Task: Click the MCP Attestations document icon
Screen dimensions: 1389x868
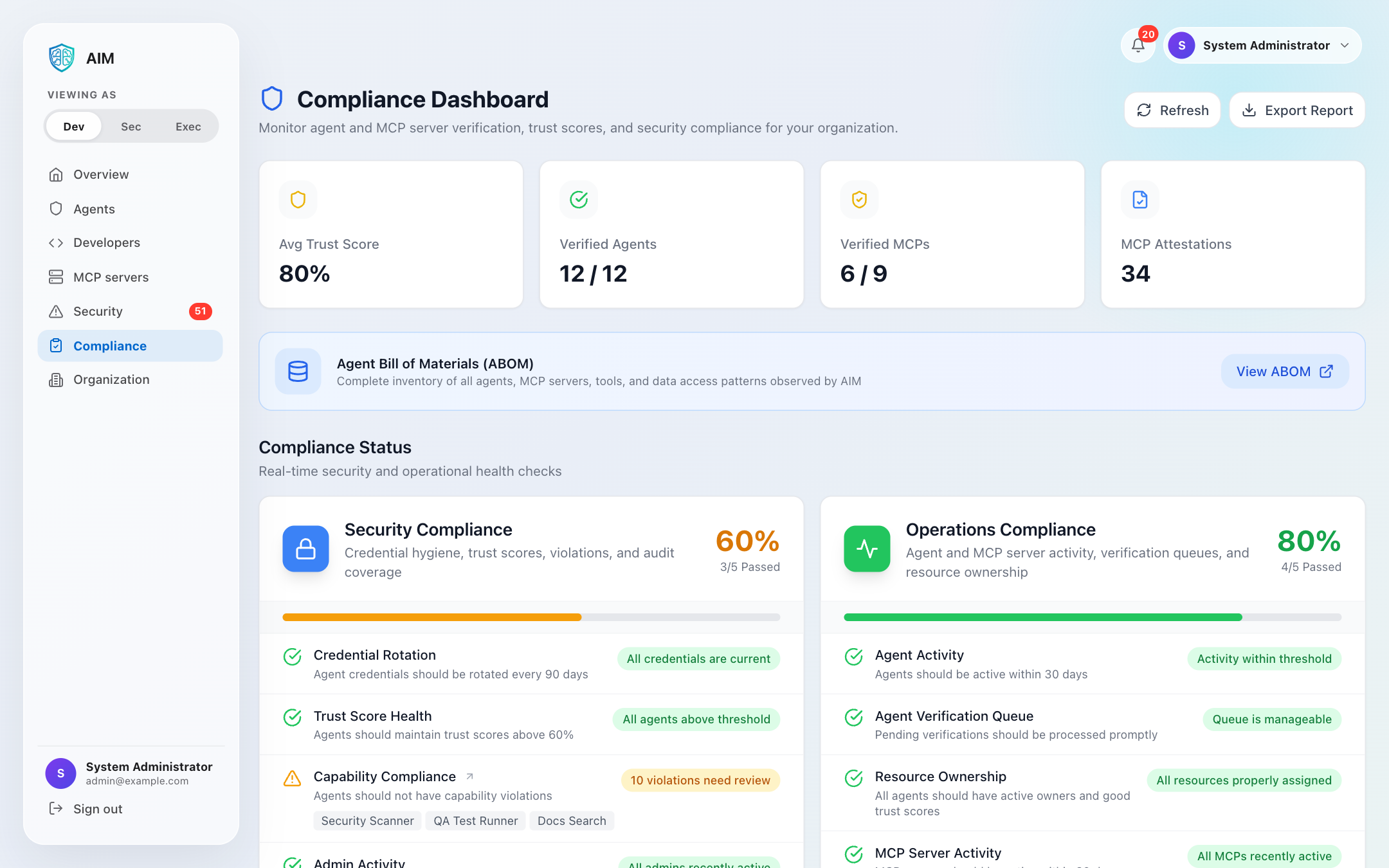Action: pyautogui.click(x=1139, y=200)
